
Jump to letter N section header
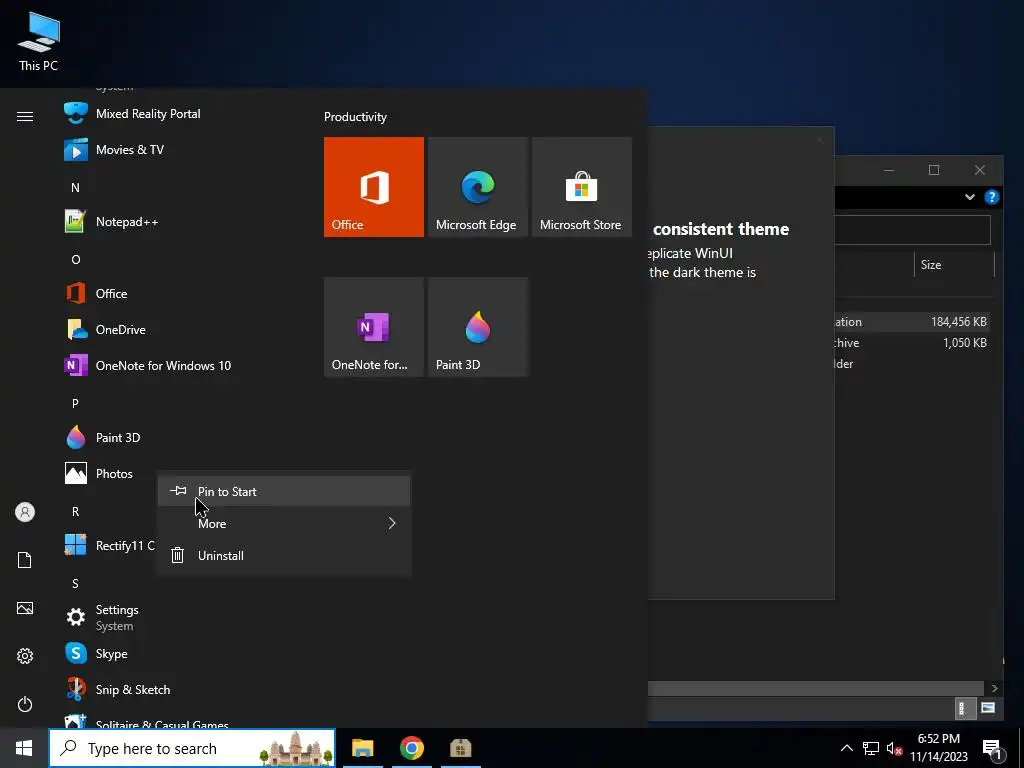tap(75, 187)
